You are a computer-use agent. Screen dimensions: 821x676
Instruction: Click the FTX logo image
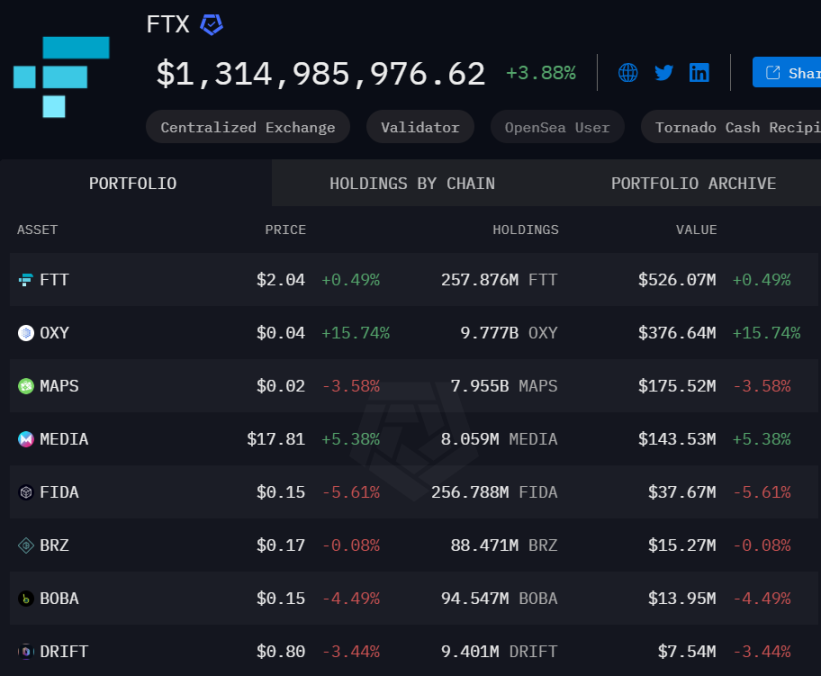click(62, 77)
